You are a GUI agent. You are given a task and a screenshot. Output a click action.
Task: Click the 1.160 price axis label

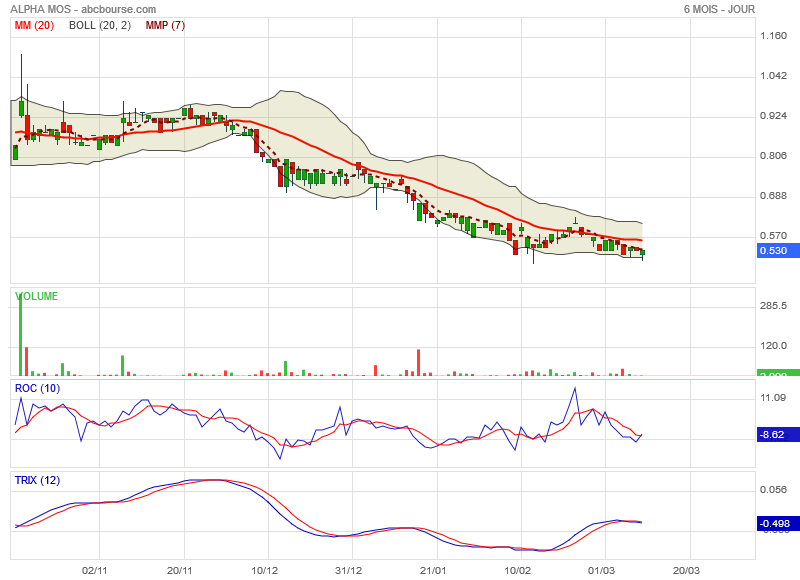[773, 37]
